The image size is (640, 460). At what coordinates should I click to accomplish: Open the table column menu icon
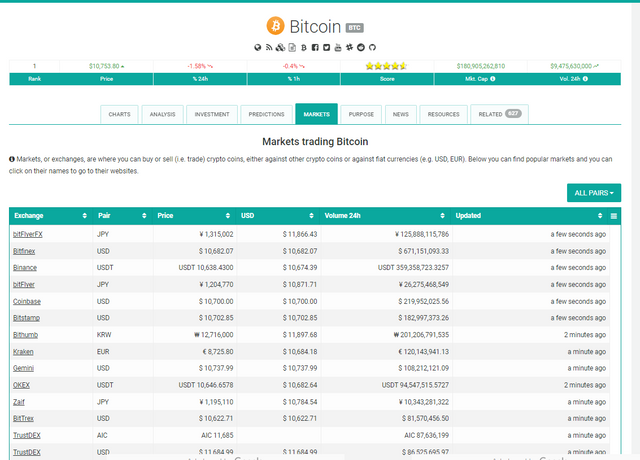(x=613, y=216)
